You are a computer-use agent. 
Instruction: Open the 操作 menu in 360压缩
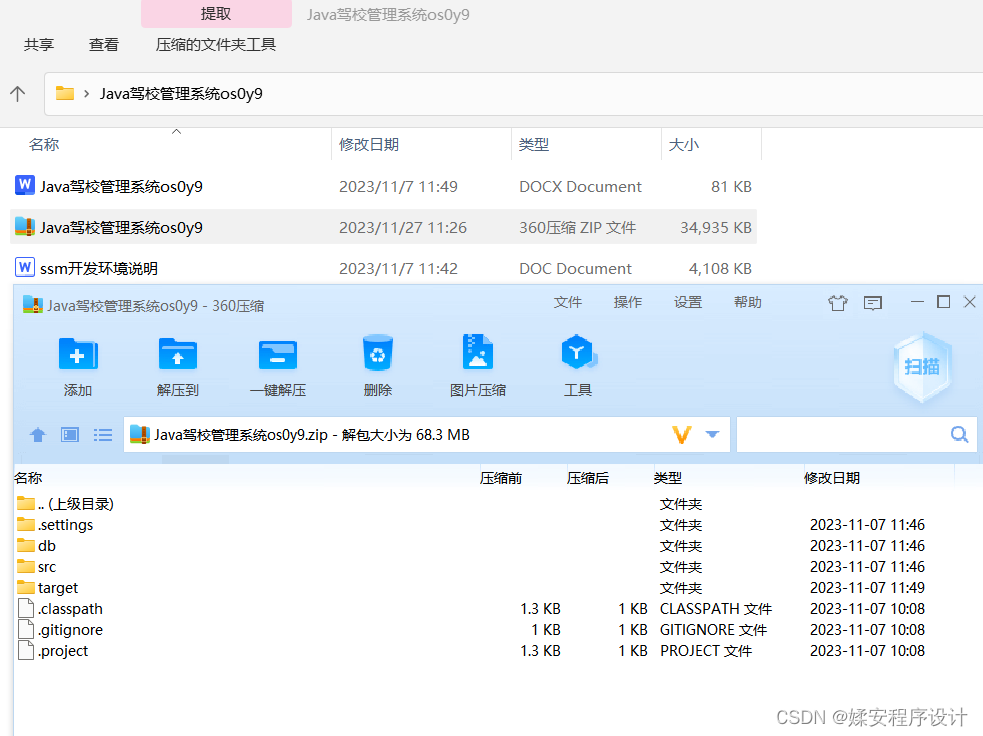click(x=628, y=302)
